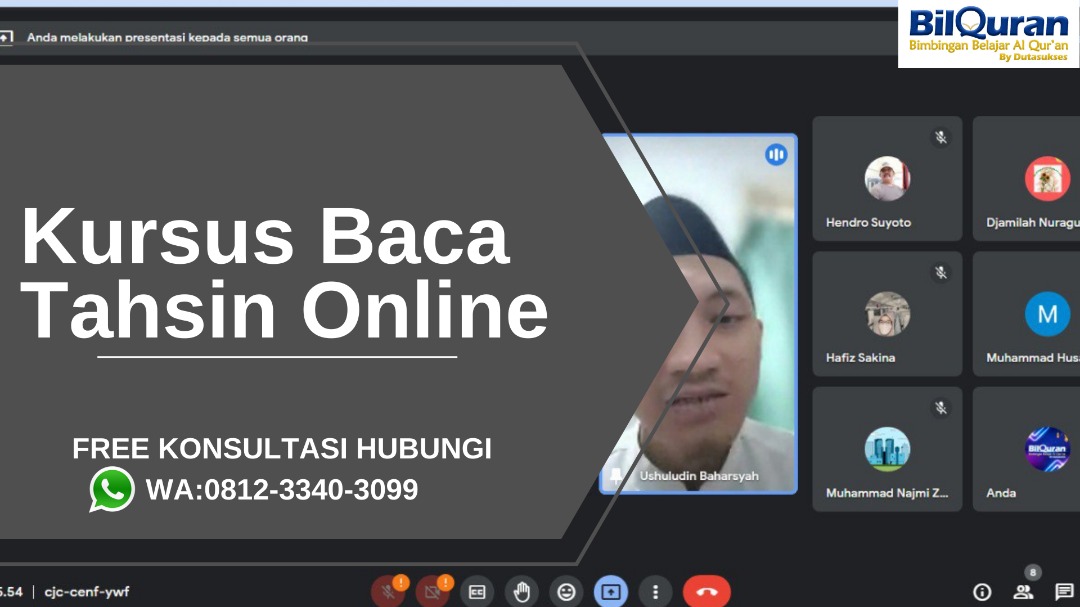Screen dimensions: 1080x607
Task: Click Hafiz Sakina's muted mic icon
Action: coord(940,272)
